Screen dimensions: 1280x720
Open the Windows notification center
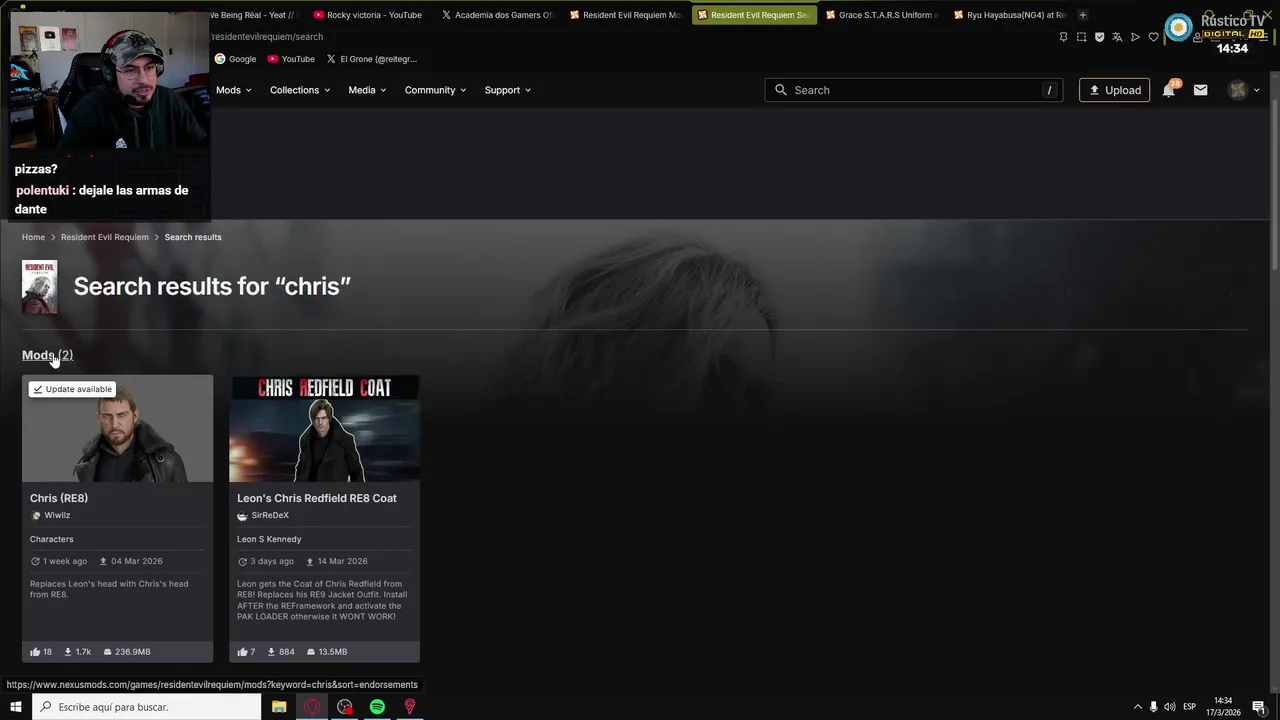coord(1259,707)
